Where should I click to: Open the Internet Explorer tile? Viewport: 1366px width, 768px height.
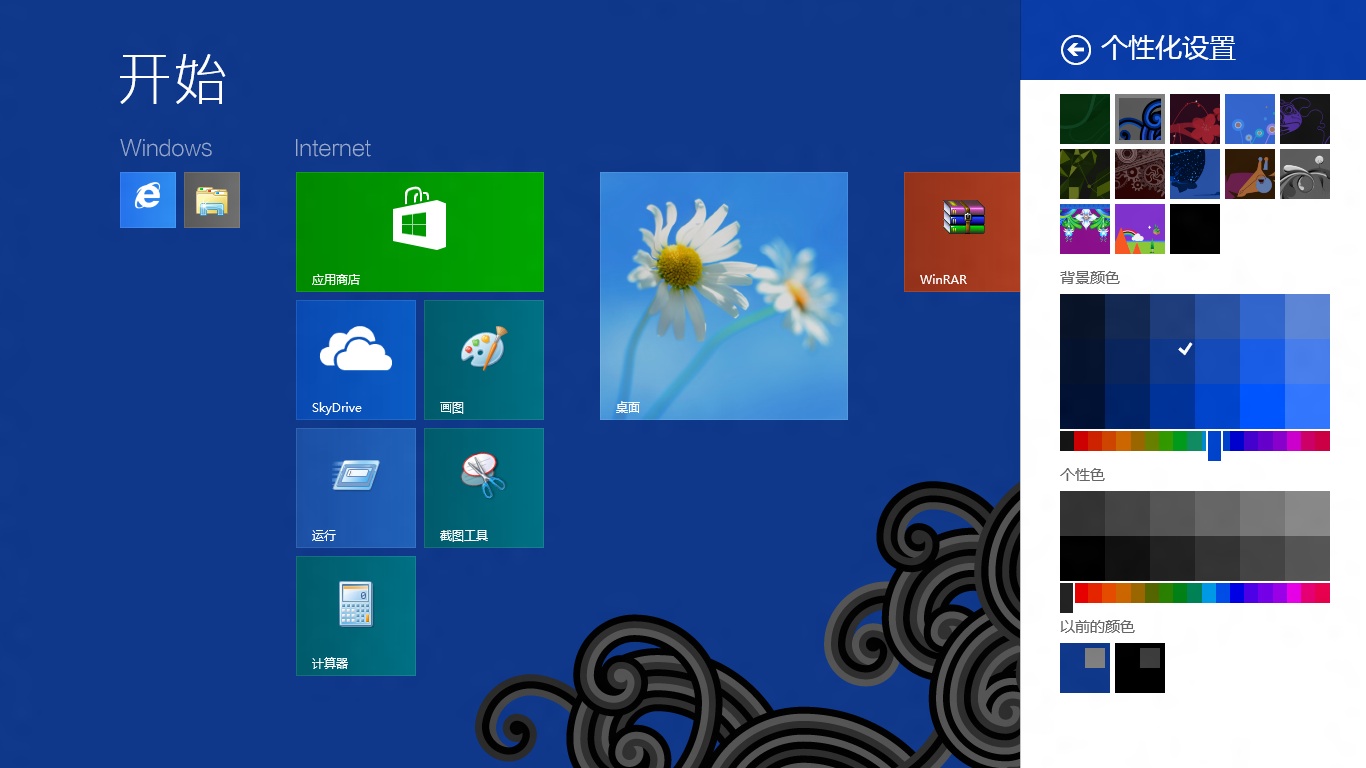[x=148, y=200]
